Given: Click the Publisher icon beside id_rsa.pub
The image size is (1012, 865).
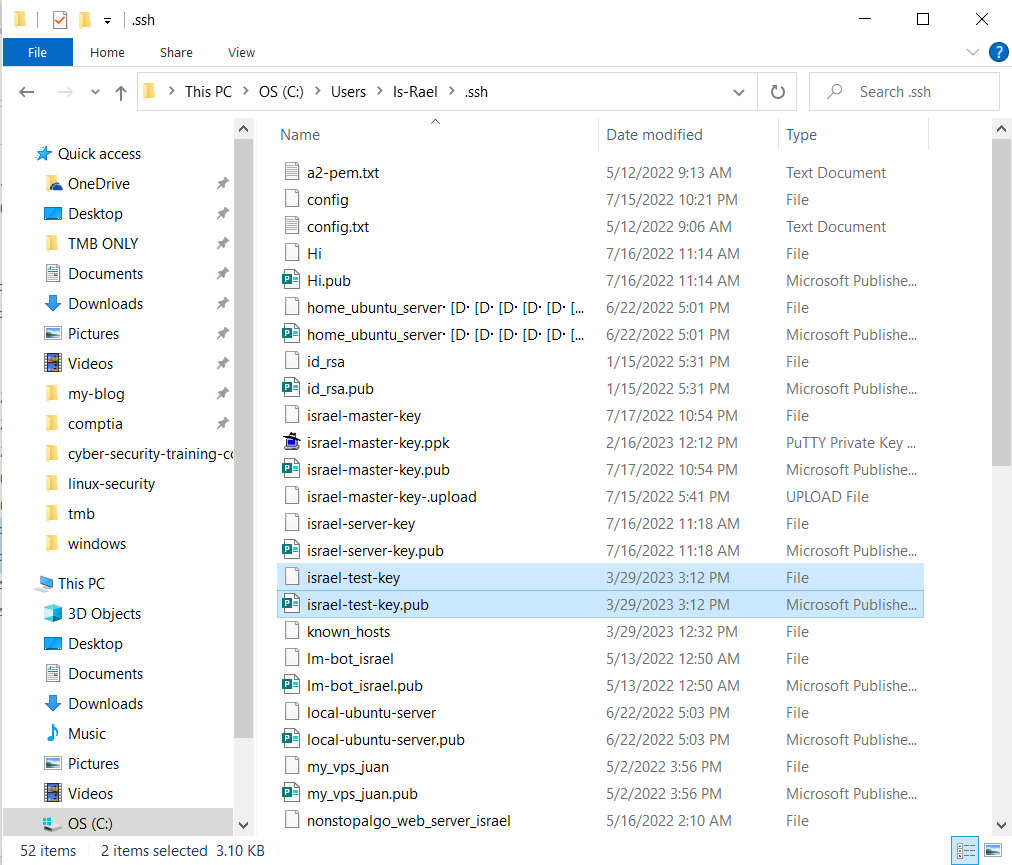Looking at the screenshot, I should tap(291, 388).
